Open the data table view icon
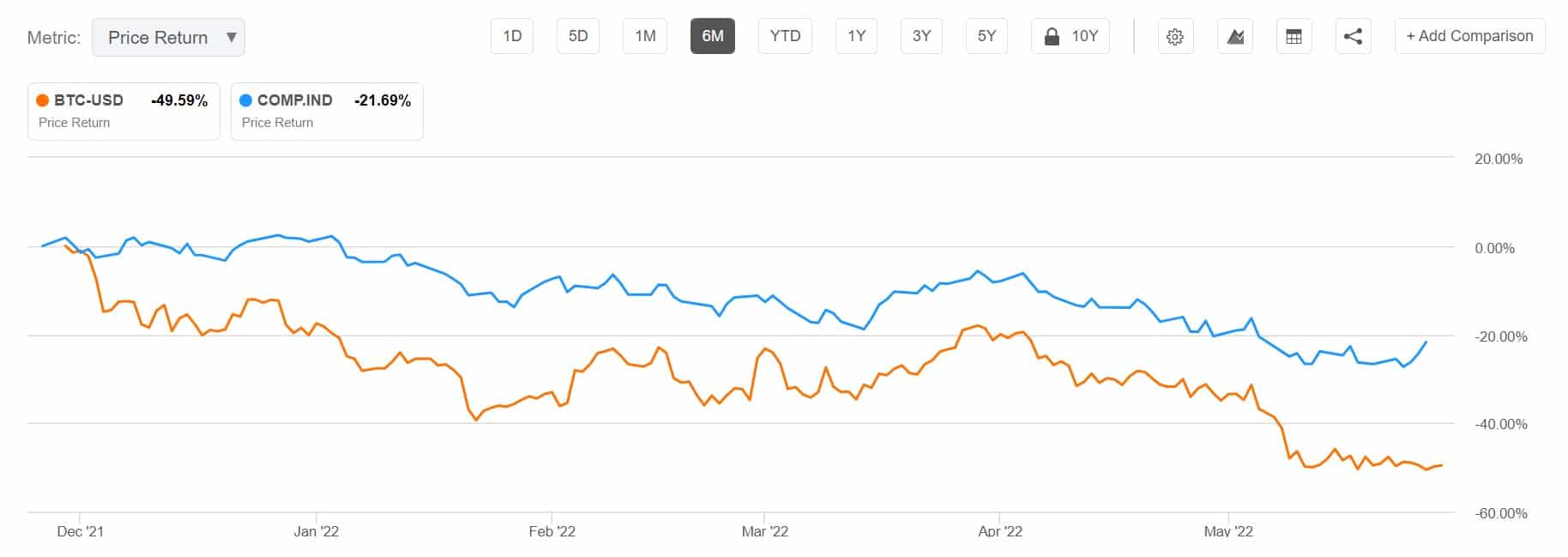 (x=1294, y=37)
